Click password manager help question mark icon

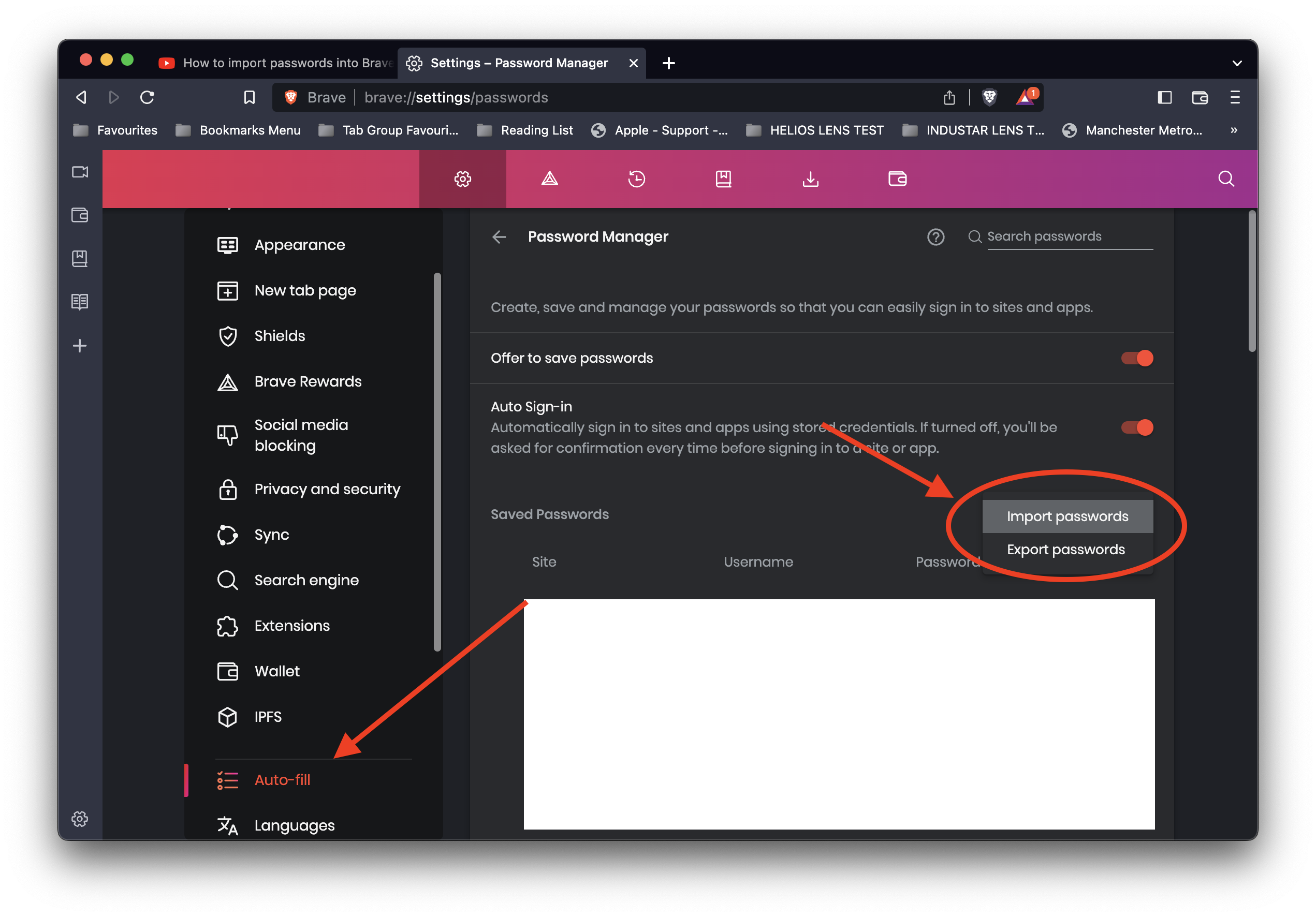coord(935,236)
